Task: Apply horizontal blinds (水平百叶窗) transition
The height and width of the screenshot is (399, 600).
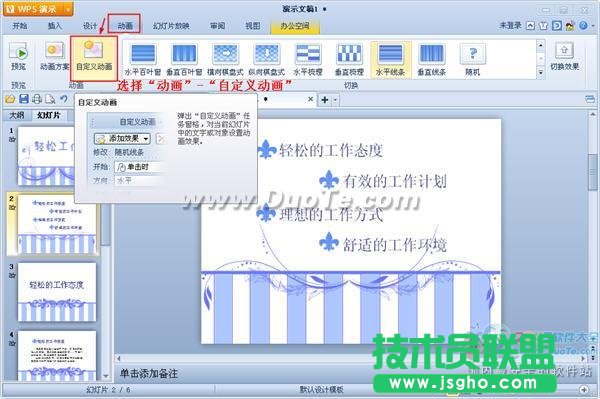Action: 143,59
